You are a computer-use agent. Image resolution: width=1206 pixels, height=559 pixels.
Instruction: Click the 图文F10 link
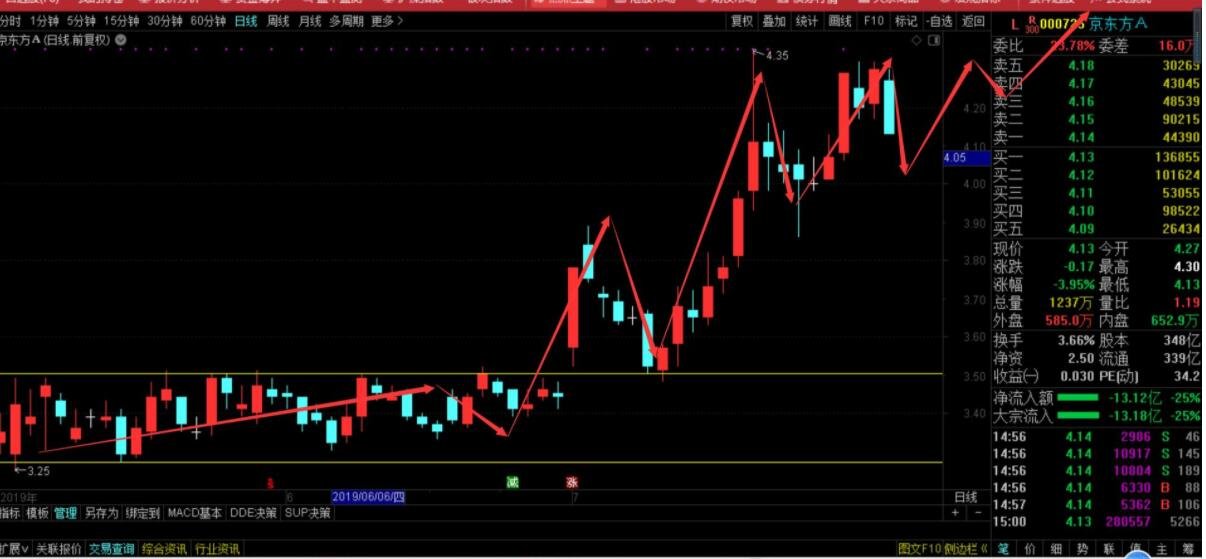tap(920, 548)
